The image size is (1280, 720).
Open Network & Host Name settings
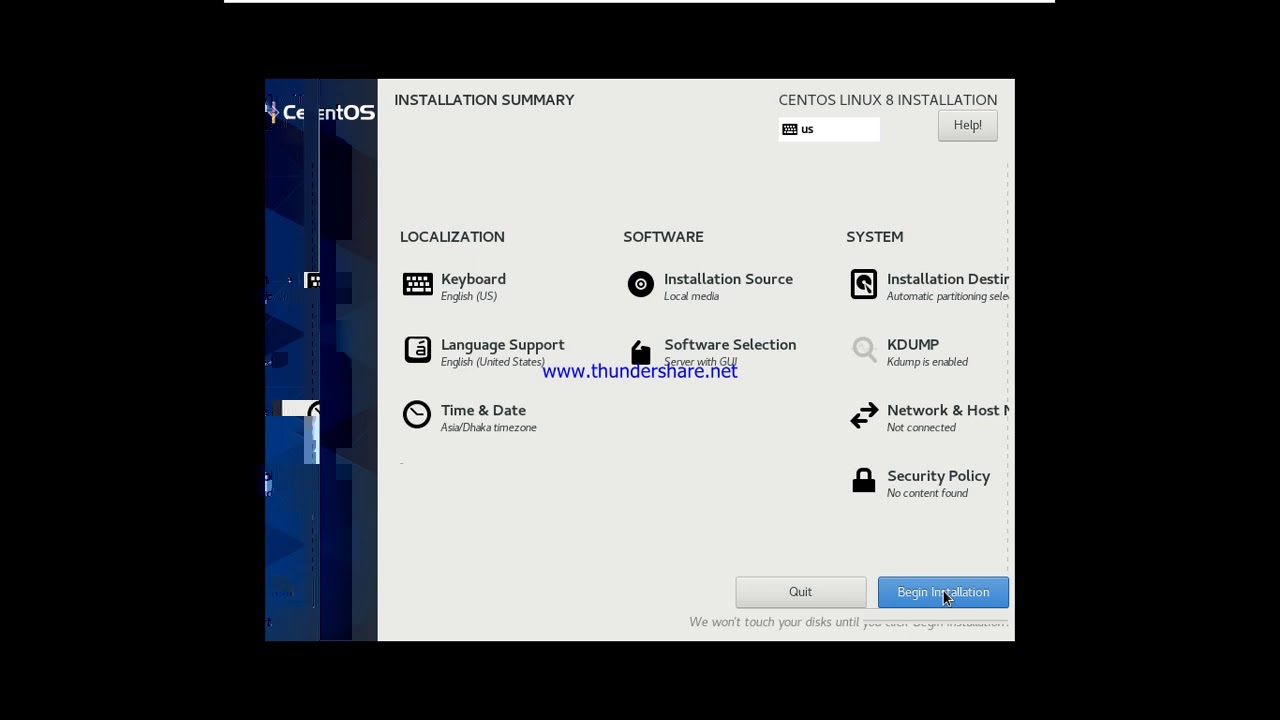point(947,410)
